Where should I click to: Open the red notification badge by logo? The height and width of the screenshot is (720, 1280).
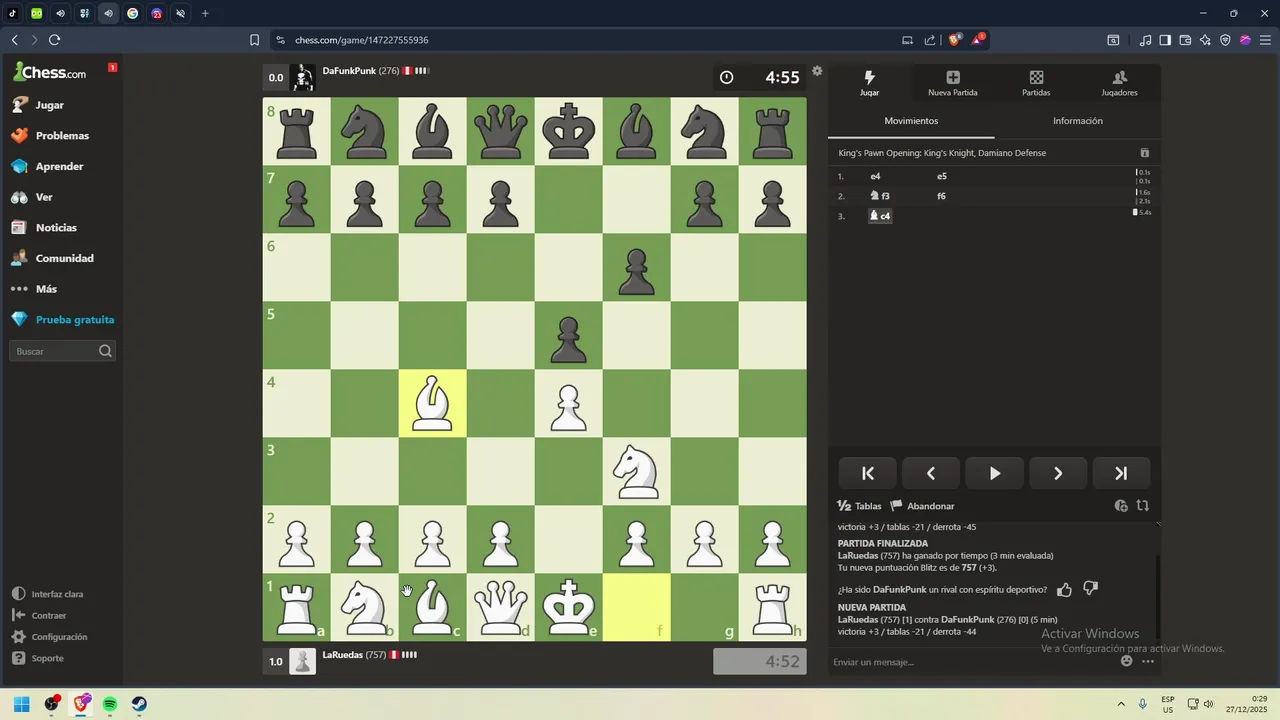click(112, 67)
